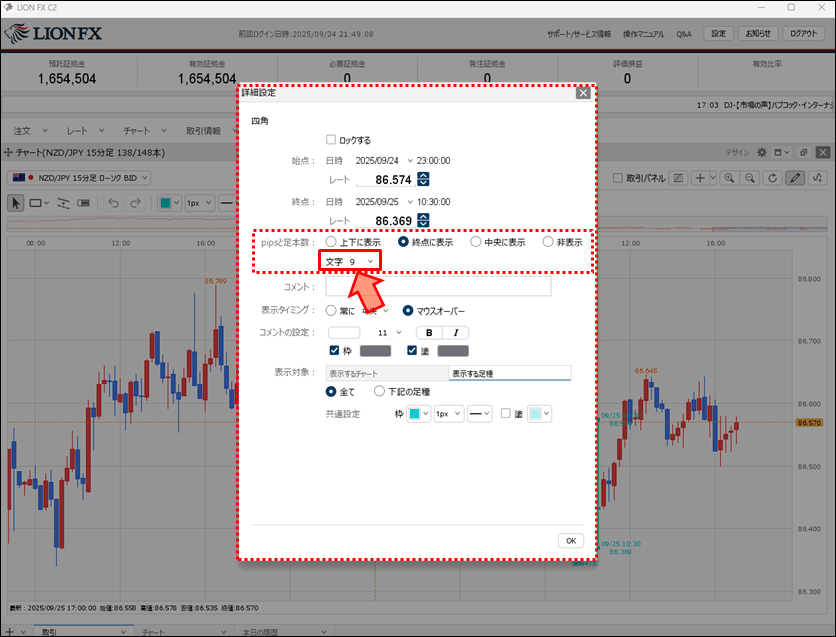Viewport: 836px width, 637px height.
Task: Click the OK button in dialog
Action: pyautogui.click(x=570, y=541)
